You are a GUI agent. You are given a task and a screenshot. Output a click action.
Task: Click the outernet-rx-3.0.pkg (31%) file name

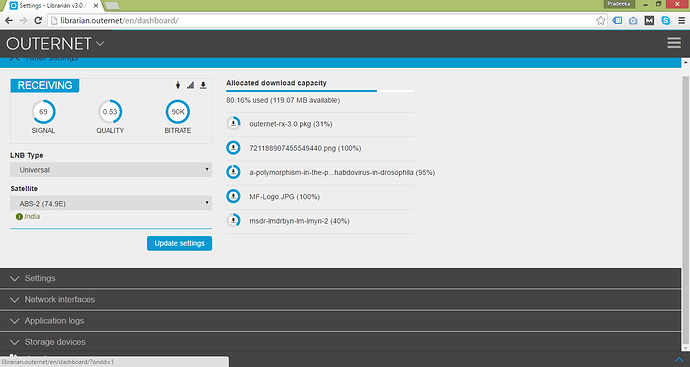pos(290,124)
